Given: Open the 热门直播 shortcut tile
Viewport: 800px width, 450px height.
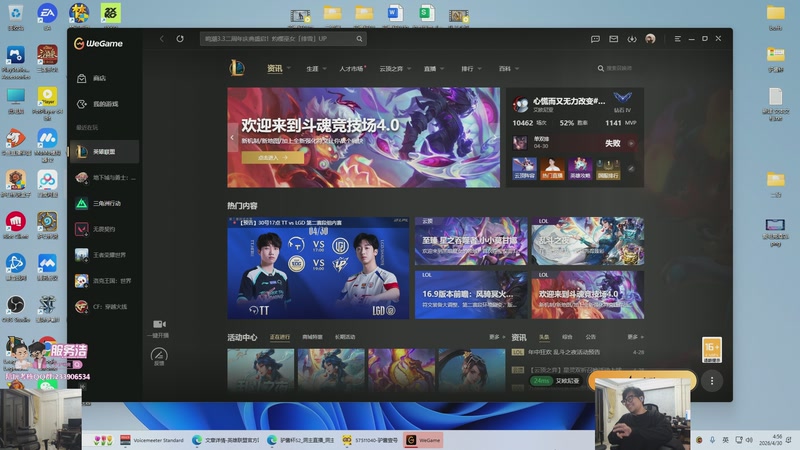Looking at the screenshot, I should [552, 168].
